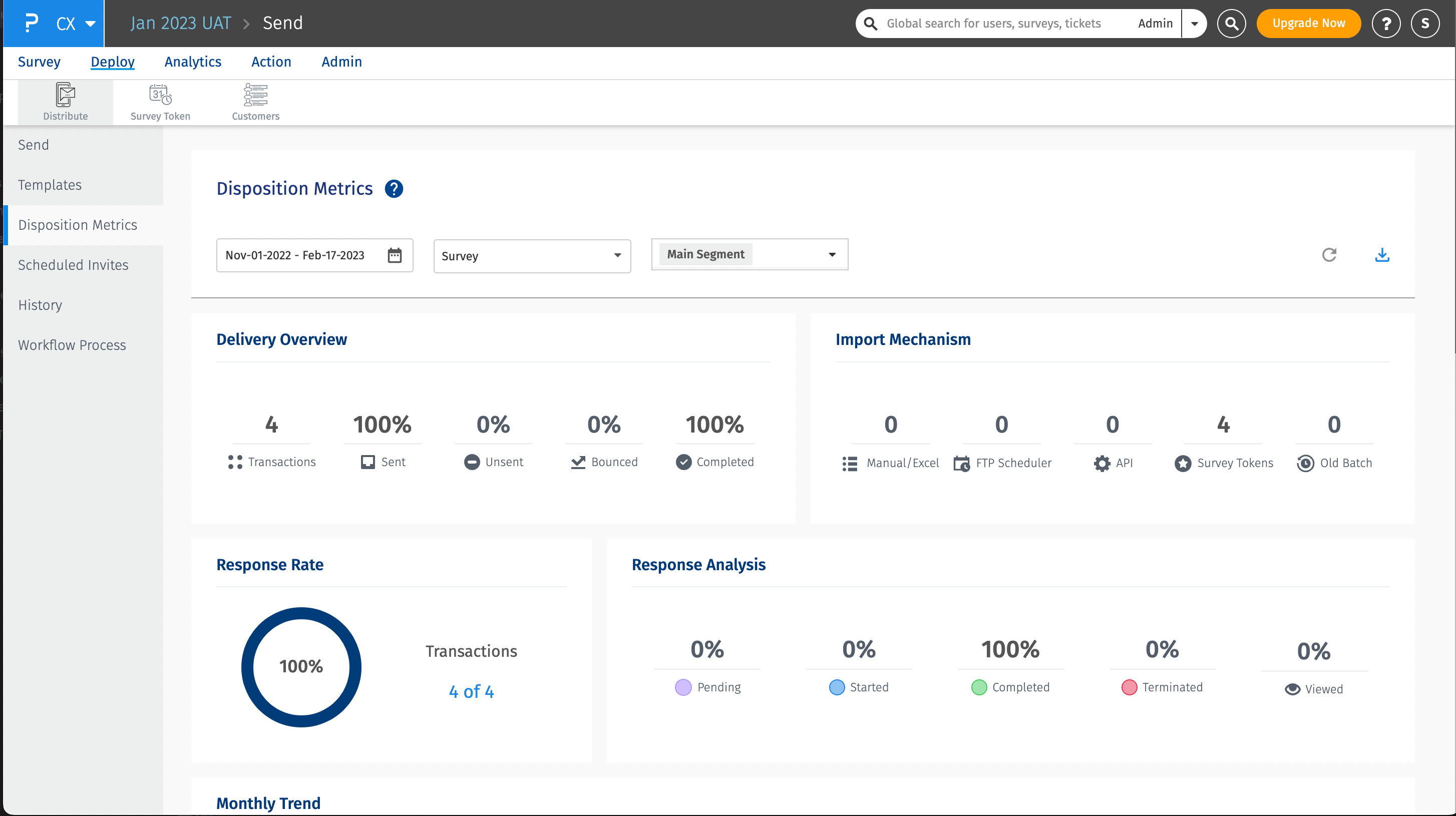
Task: Open the user profile S avatar
Action: pyautogui.click(x=1425, y=23)
